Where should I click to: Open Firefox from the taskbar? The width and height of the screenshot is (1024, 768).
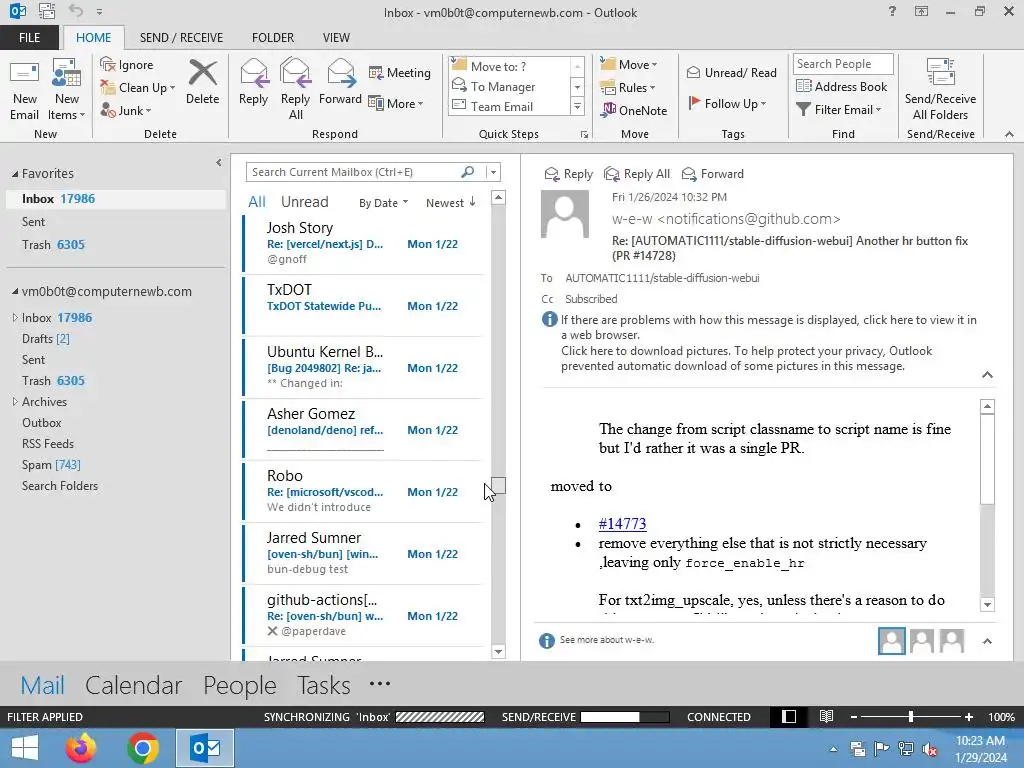(81, 748)
